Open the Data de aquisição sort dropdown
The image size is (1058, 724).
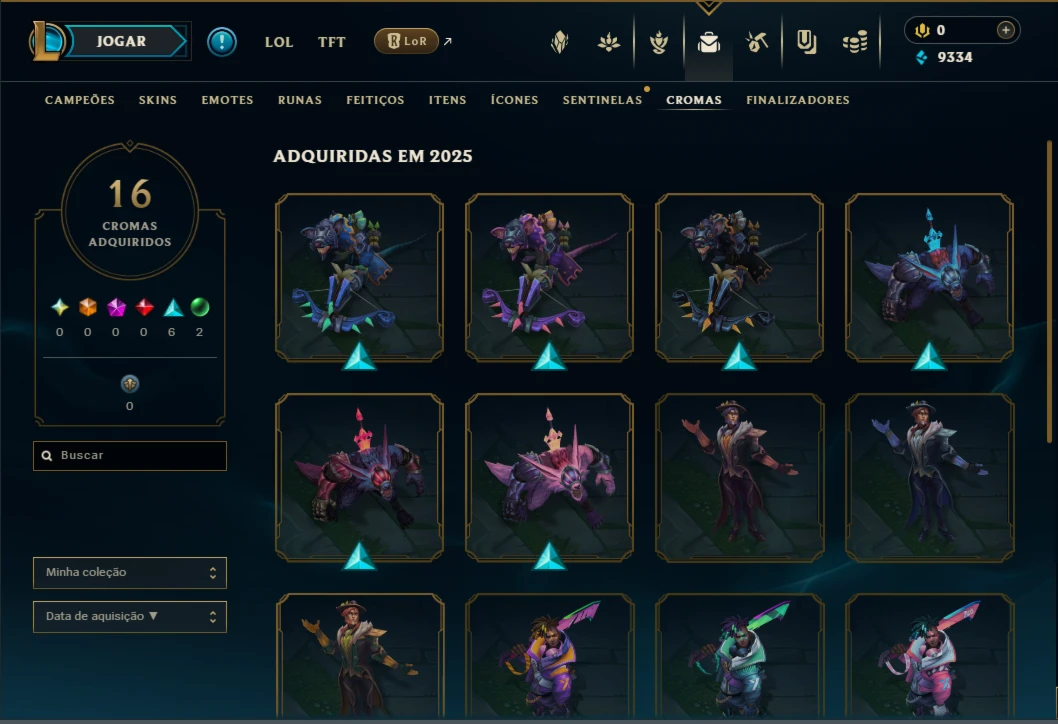[130, 617]
